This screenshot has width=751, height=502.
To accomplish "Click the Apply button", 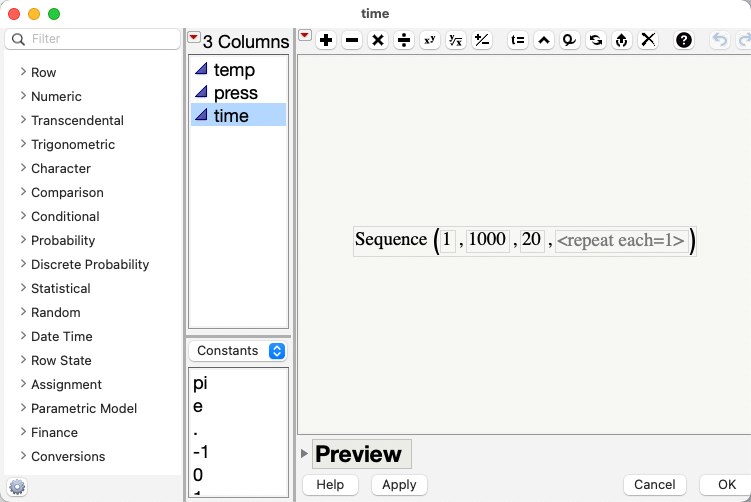I will [x=399, y=485].
